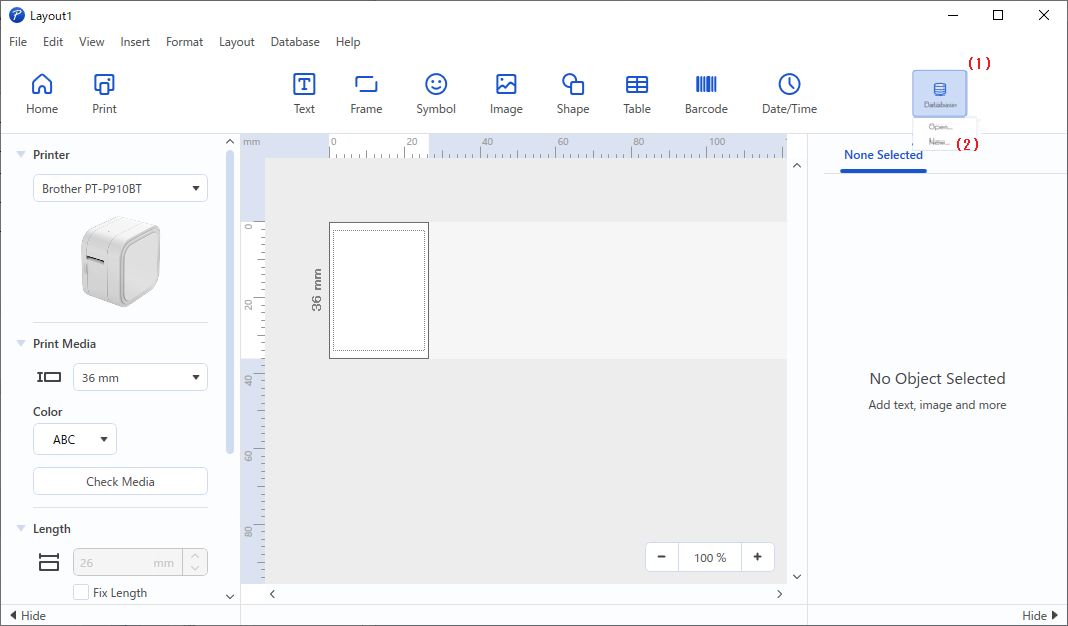The image size is (1068, 626).
Task: Collapse the Print Media section
Action: (x=21, y=344)
